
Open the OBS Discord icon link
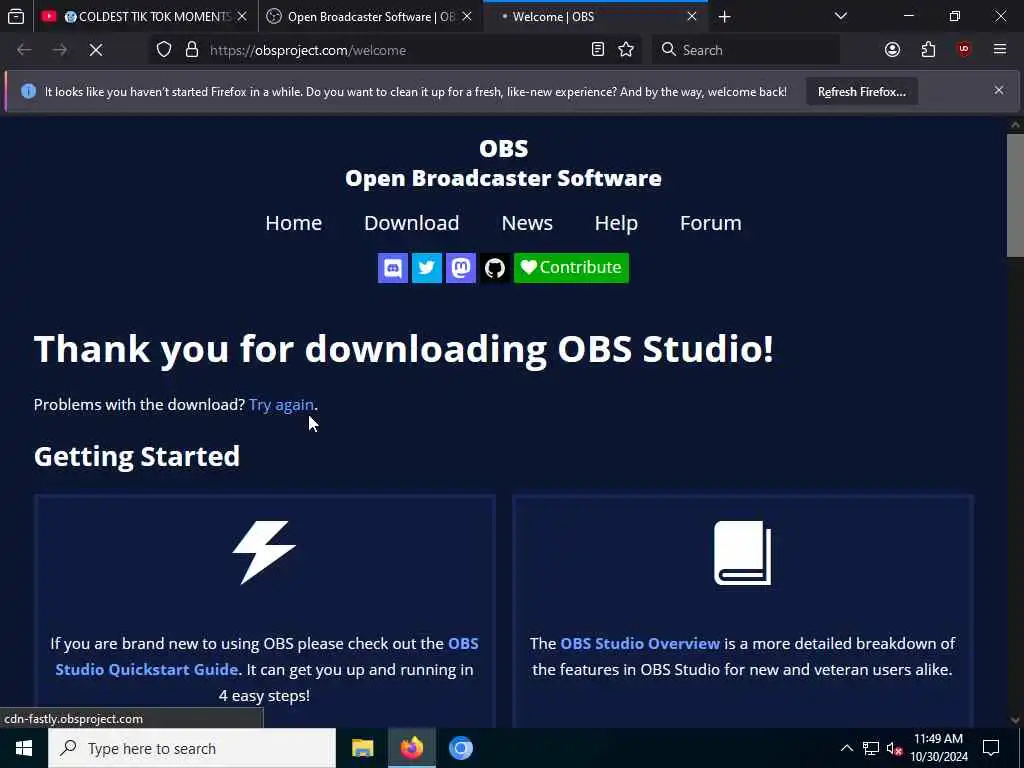392,268
